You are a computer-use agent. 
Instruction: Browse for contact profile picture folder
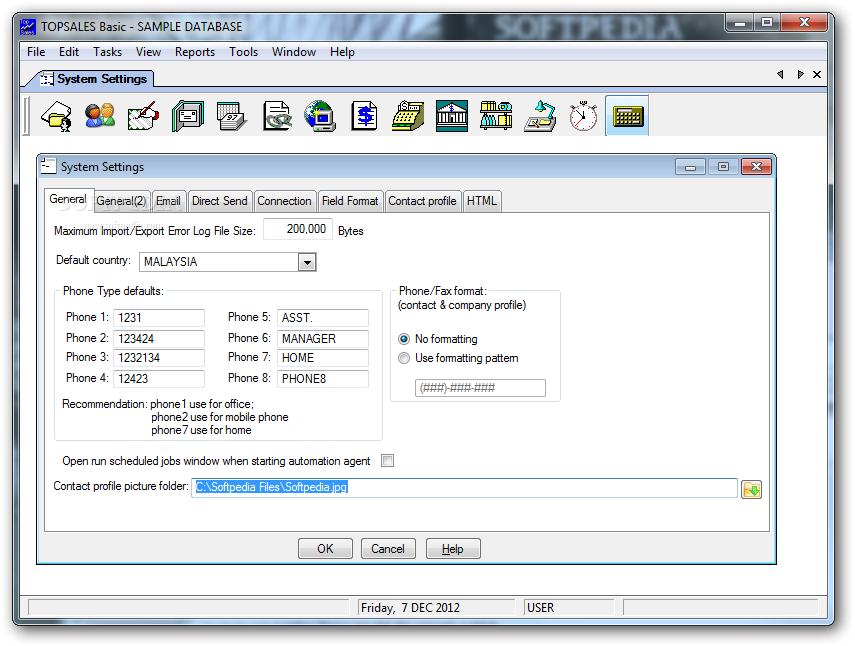click(x=751, y=489)
